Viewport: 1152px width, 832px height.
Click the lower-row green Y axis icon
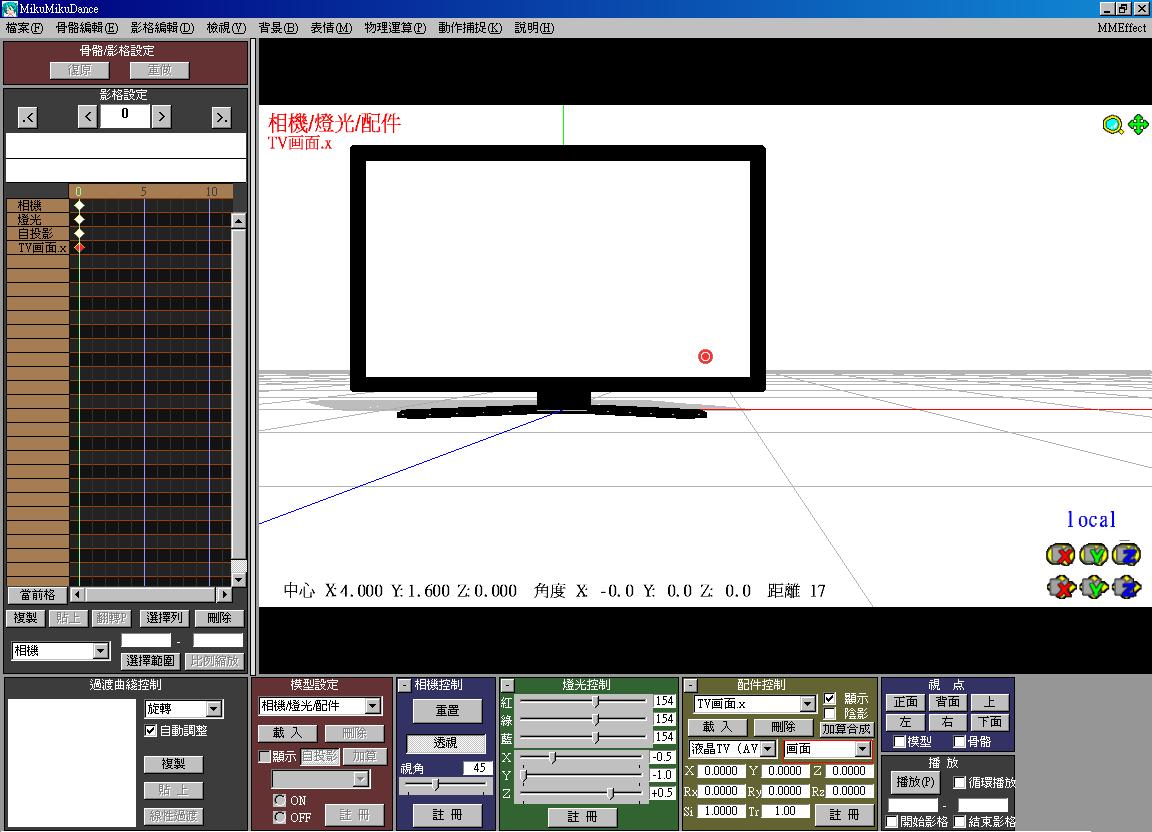coord(1093,587)
